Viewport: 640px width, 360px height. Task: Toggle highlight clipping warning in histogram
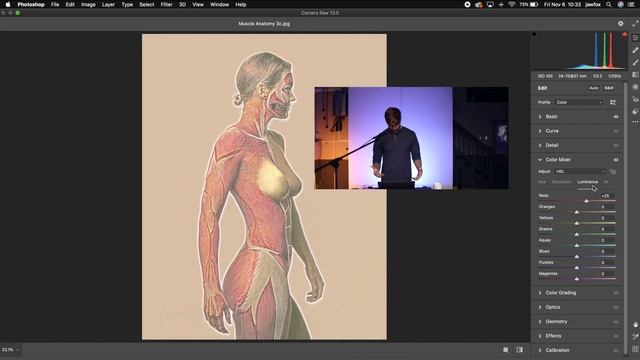(x=624, y=35)
